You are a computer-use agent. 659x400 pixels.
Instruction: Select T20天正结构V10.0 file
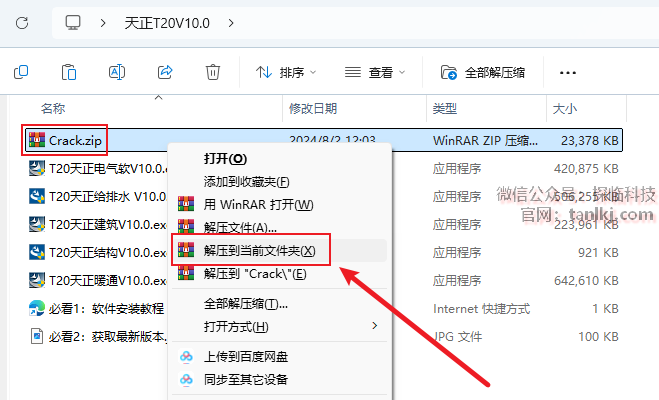click(108, 252)
